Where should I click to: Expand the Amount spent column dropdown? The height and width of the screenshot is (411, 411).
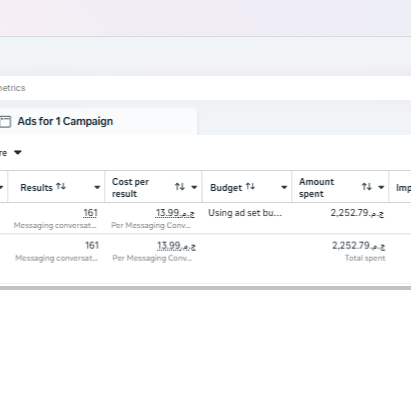381,187
